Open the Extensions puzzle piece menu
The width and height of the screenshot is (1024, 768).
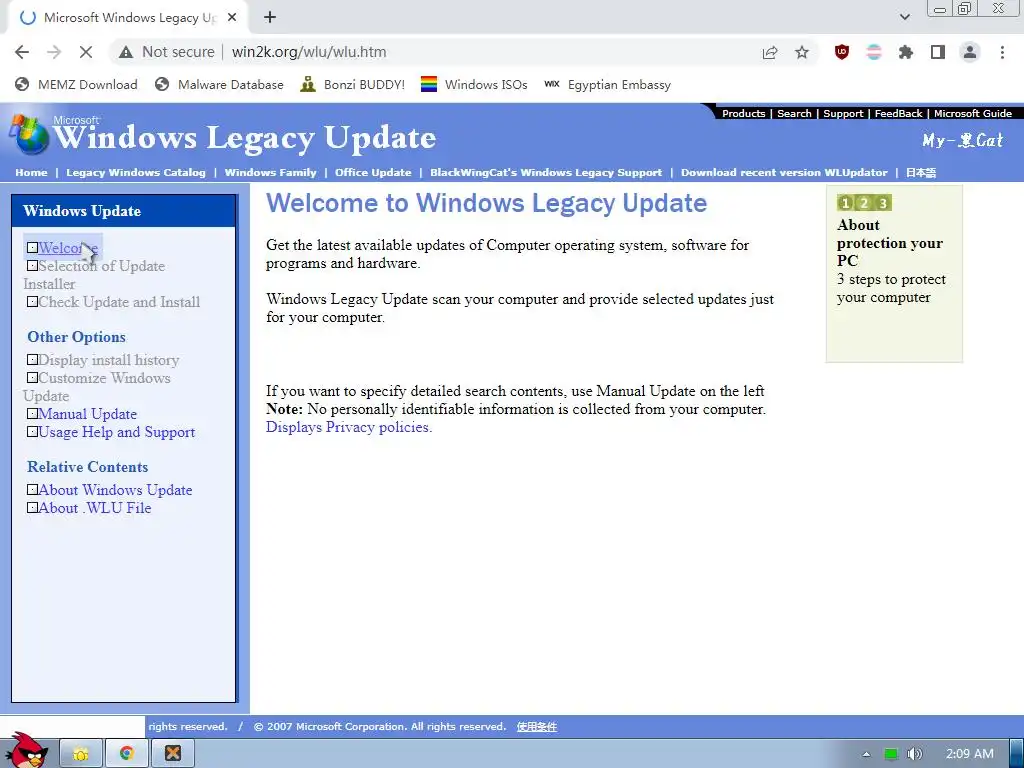[906, 52]
